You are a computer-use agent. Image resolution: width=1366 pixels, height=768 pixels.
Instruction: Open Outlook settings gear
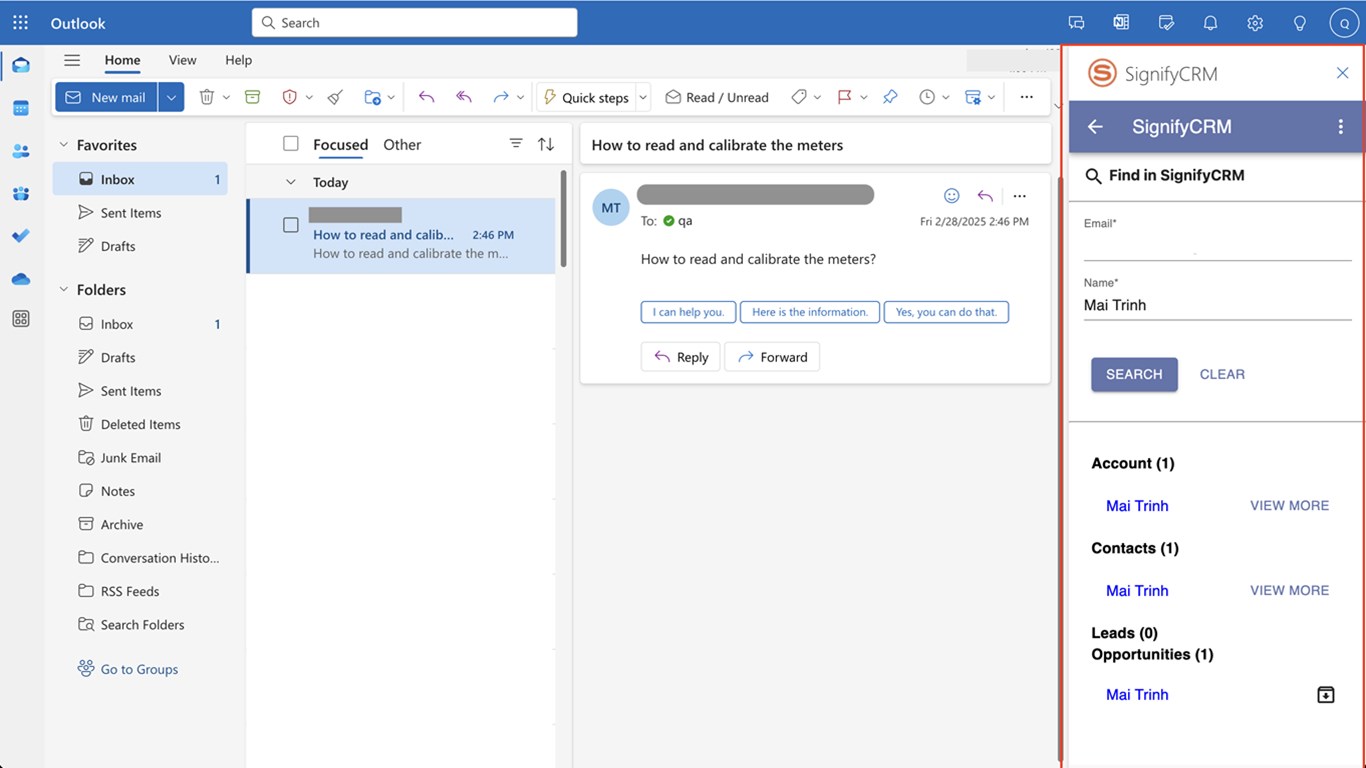coord(1255,23)
